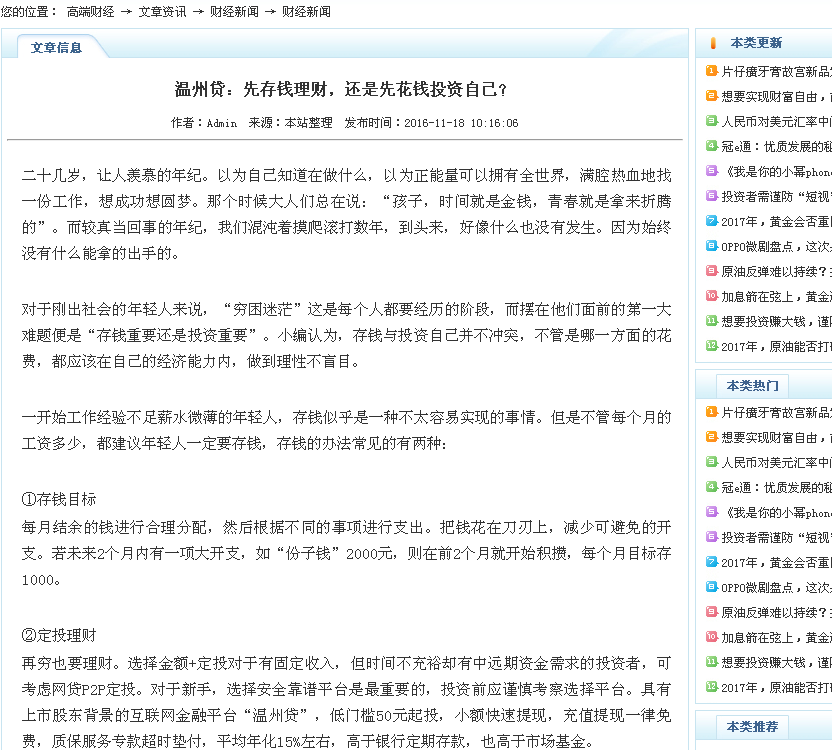Open 人民币对美元汇率 article in 本类更新
832x750 pixels.
tap(776, 121)
